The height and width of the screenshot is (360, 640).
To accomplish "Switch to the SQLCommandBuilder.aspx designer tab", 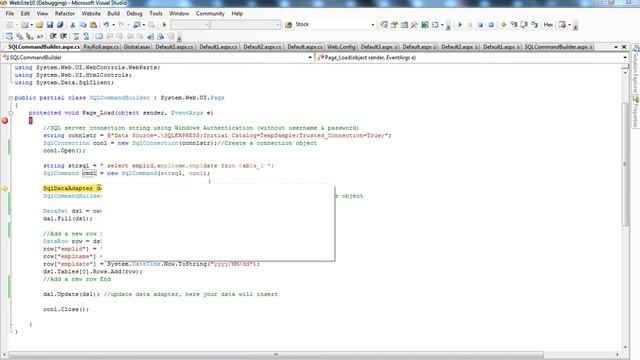I will tap(558, 47).
